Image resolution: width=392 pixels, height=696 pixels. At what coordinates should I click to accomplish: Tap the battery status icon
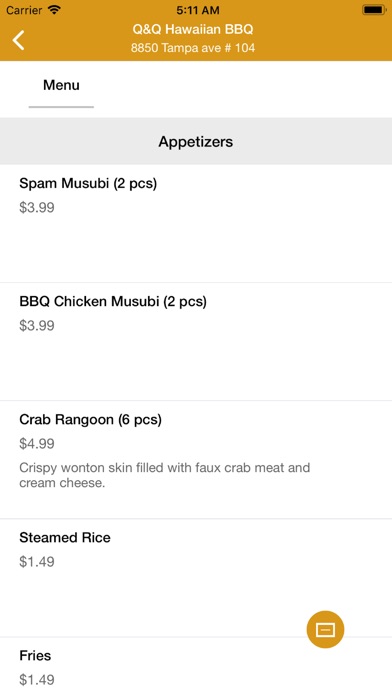(373, 10)
